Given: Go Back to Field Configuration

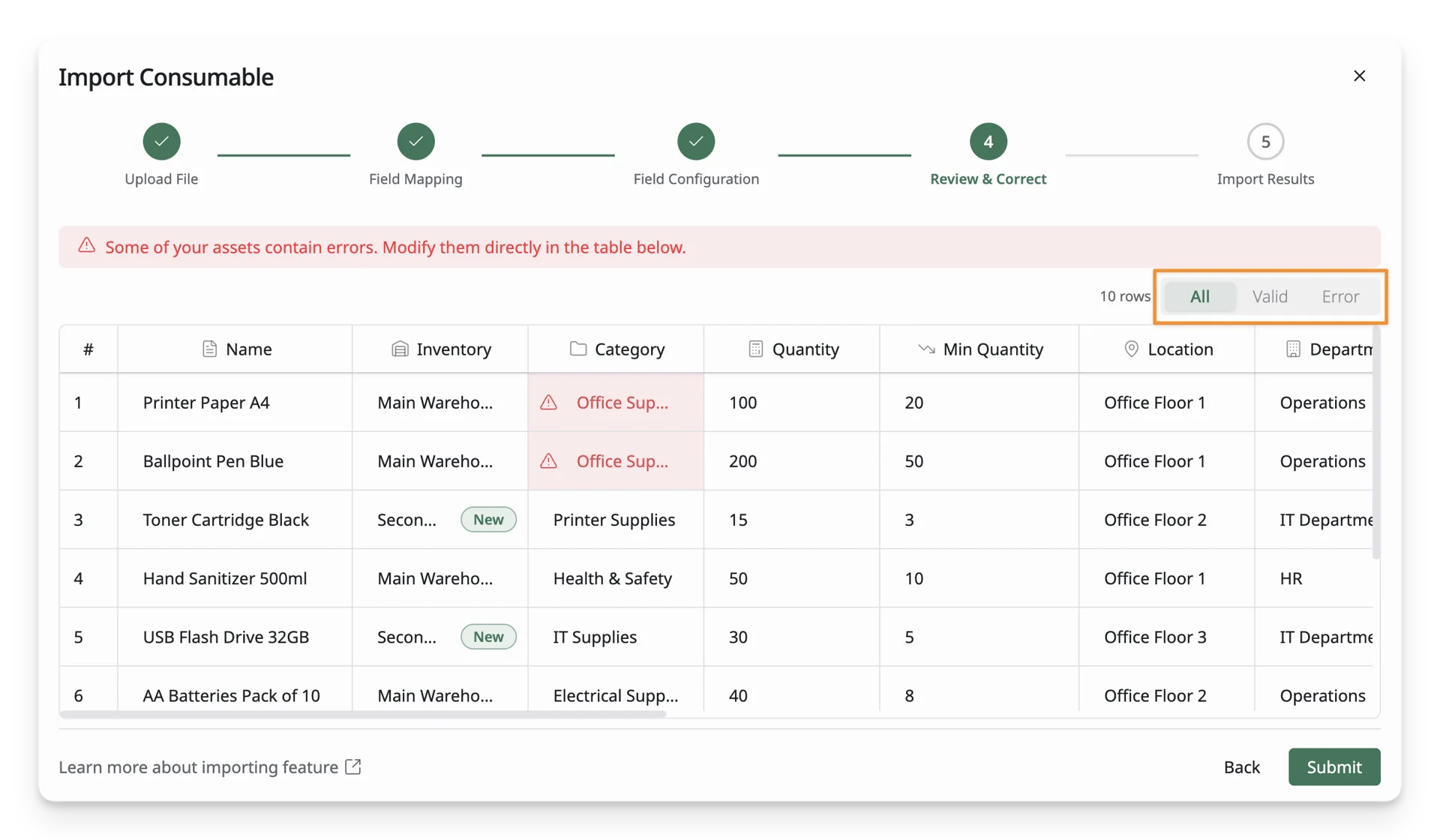Looking at the screenshot, I should click(x=1241, y=766).
